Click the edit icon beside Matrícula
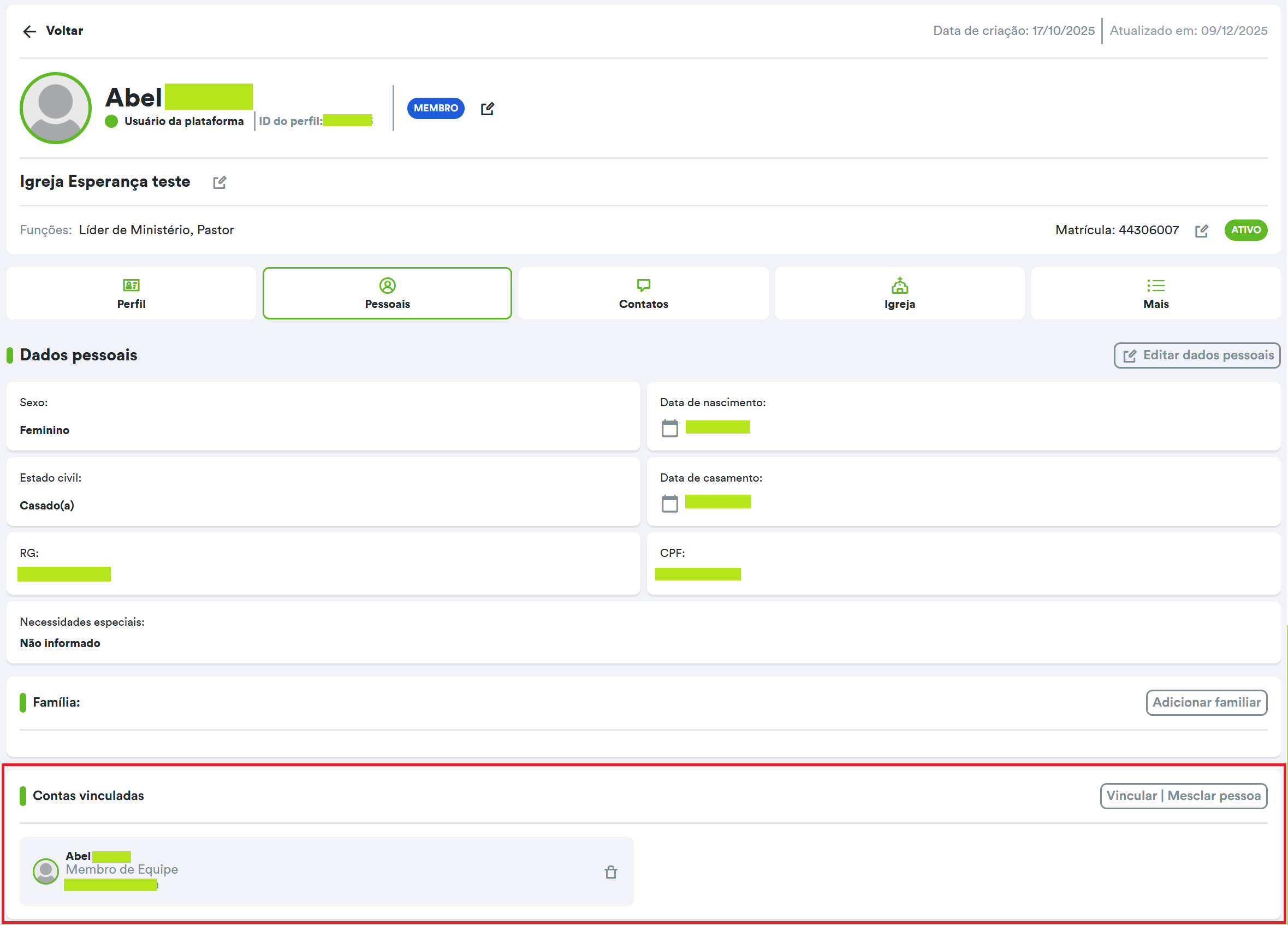Image resolution: width=1288 pixels, height=925 pixels. [x=1201, y=230]
